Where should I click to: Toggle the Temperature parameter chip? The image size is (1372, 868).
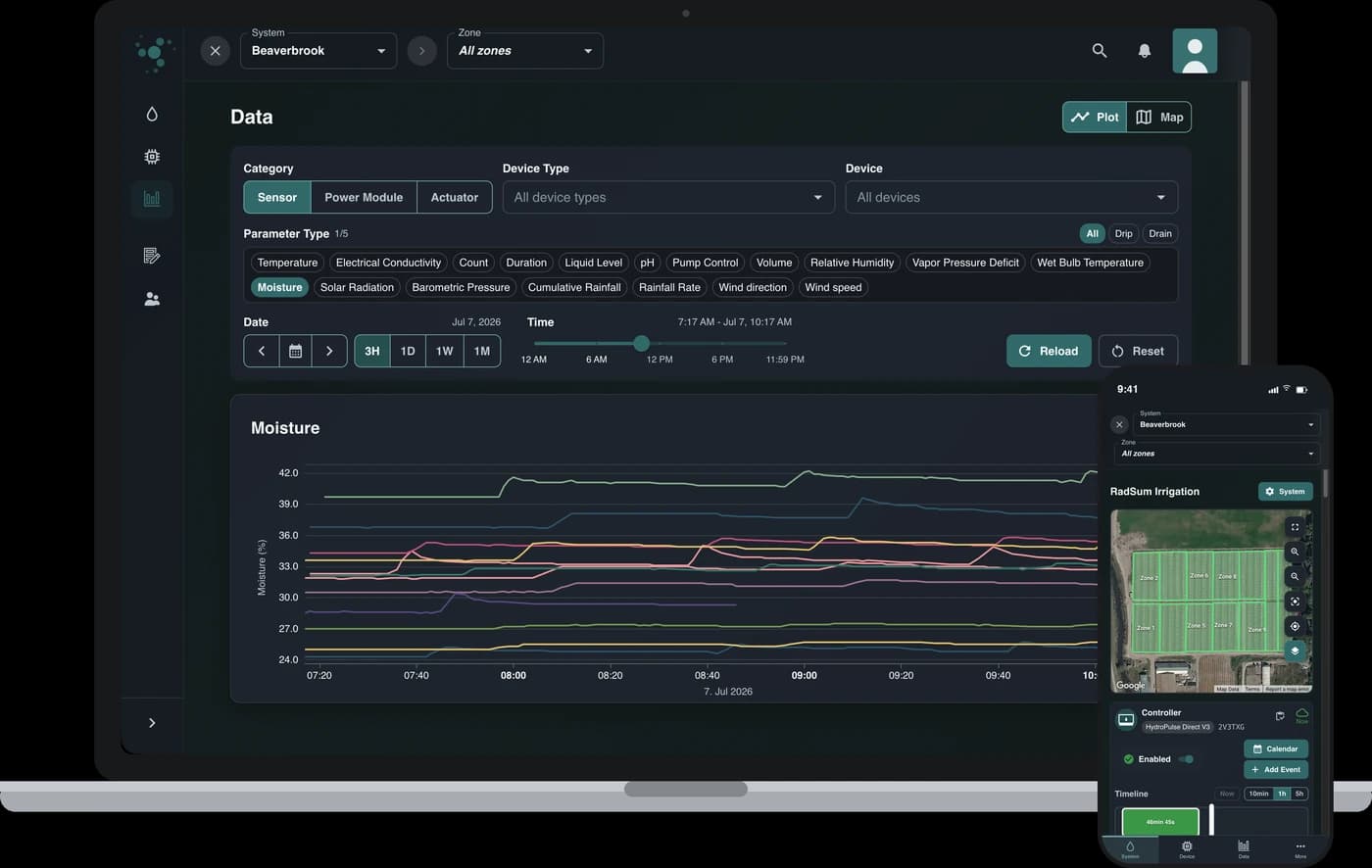[x=287, y=263]
